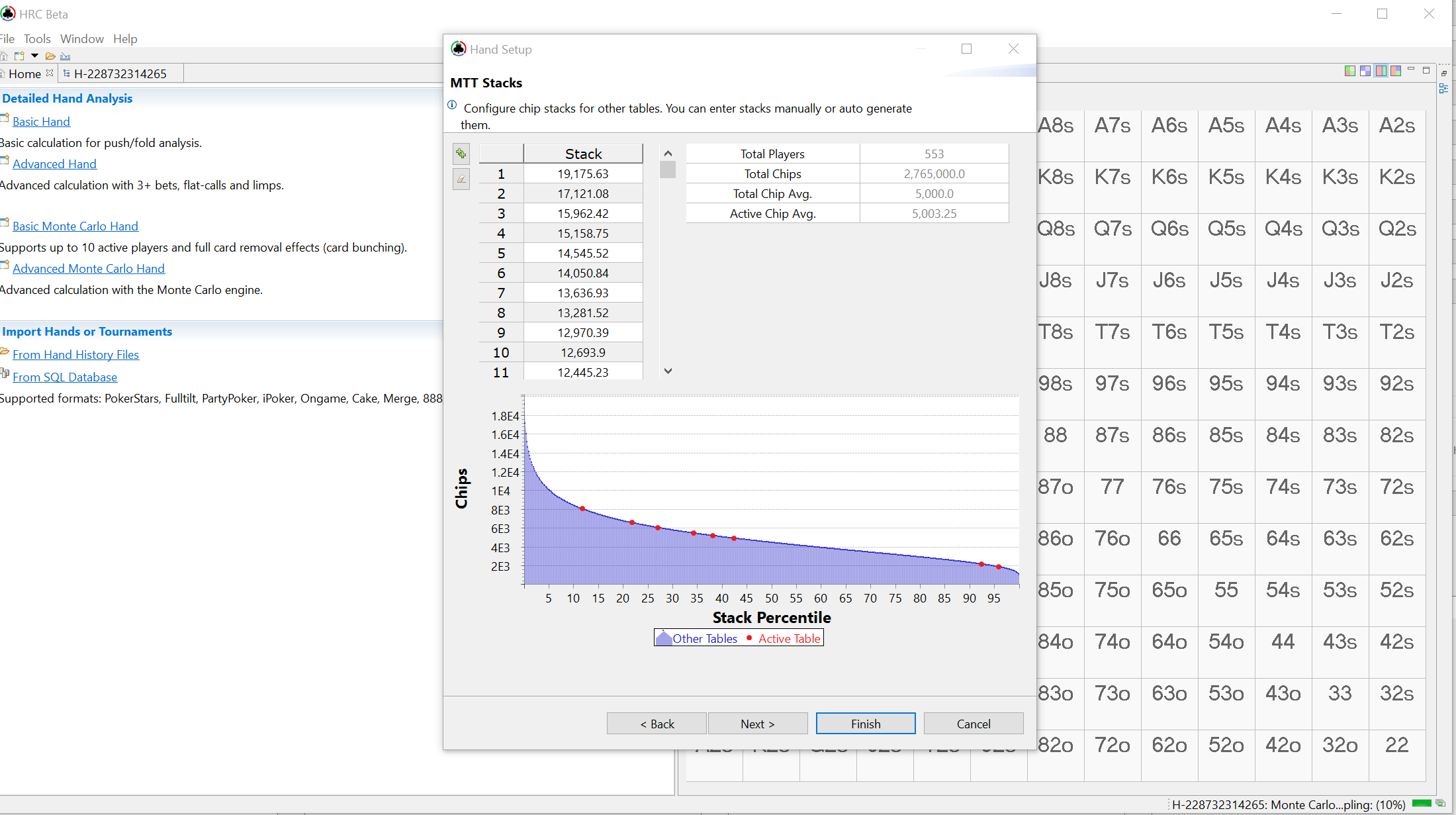Click the open folder toolbar icon
The height and width of the screenshot is (815, 1456).
pos(50,56)
